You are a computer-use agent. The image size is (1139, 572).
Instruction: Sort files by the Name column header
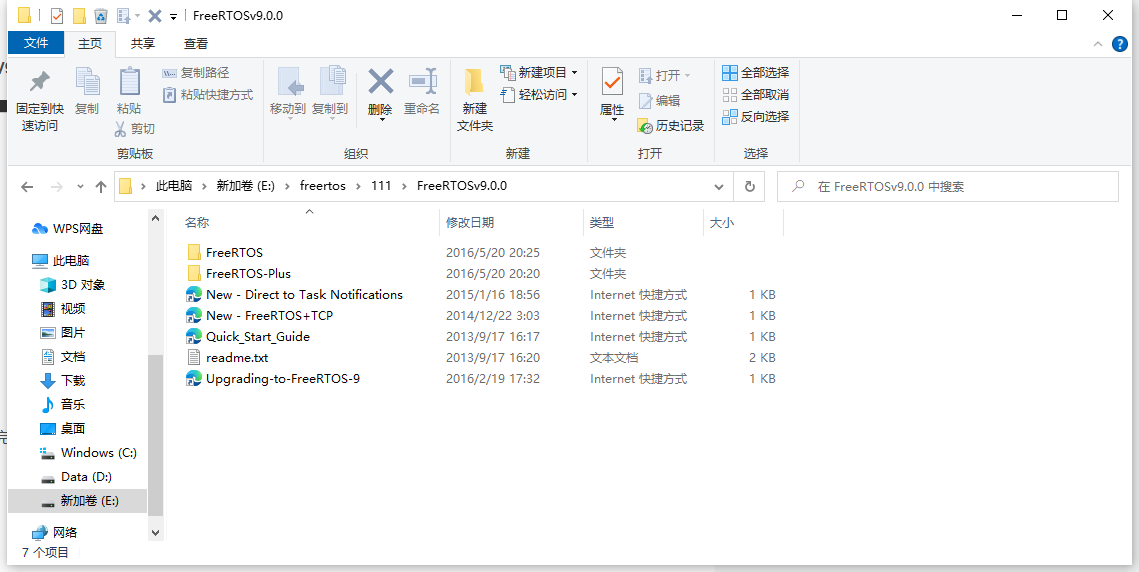[x=198, y=223]
